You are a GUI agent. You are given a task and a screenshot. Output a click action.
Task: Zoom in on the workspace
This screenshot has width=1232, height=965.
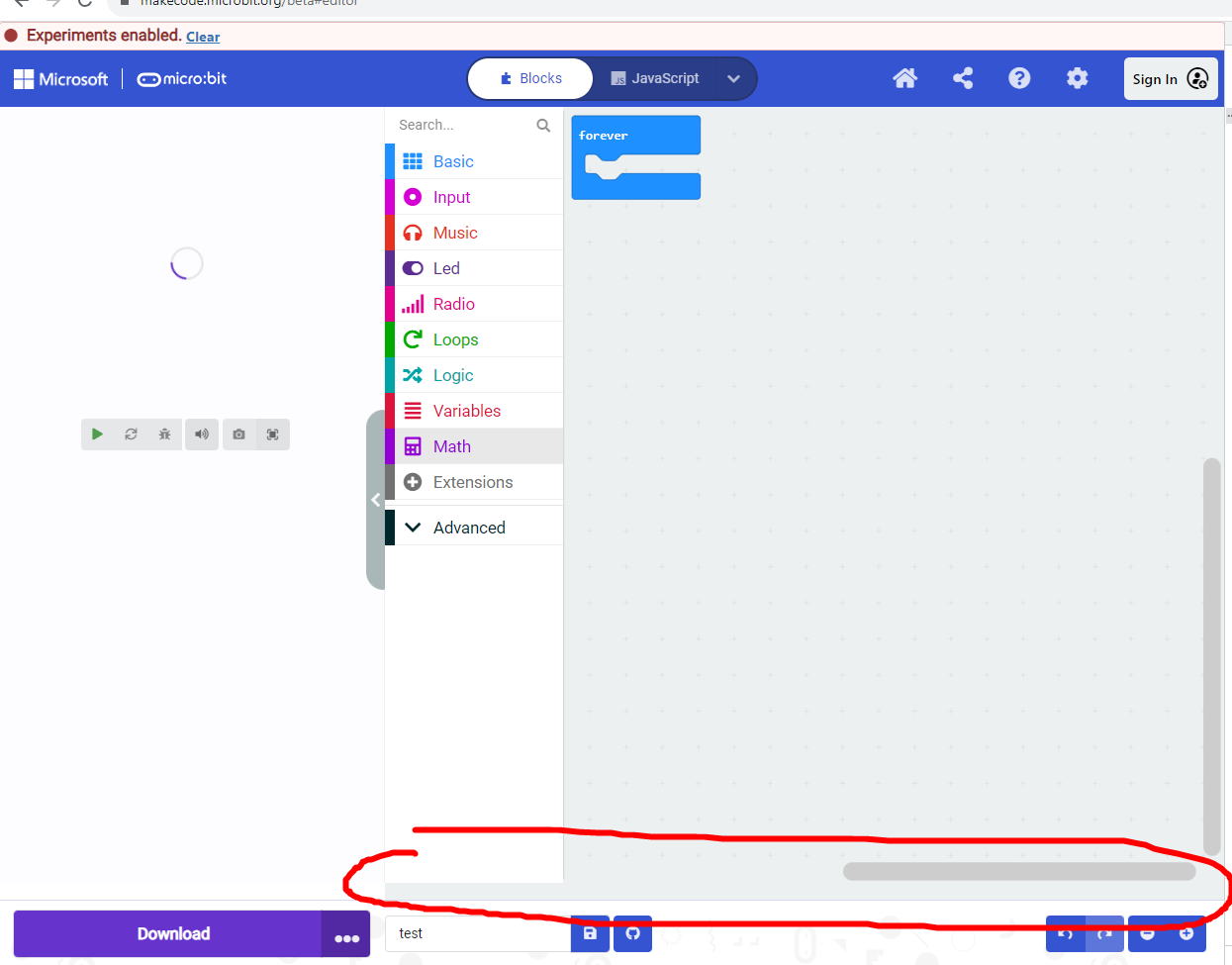pos(1186,933)
